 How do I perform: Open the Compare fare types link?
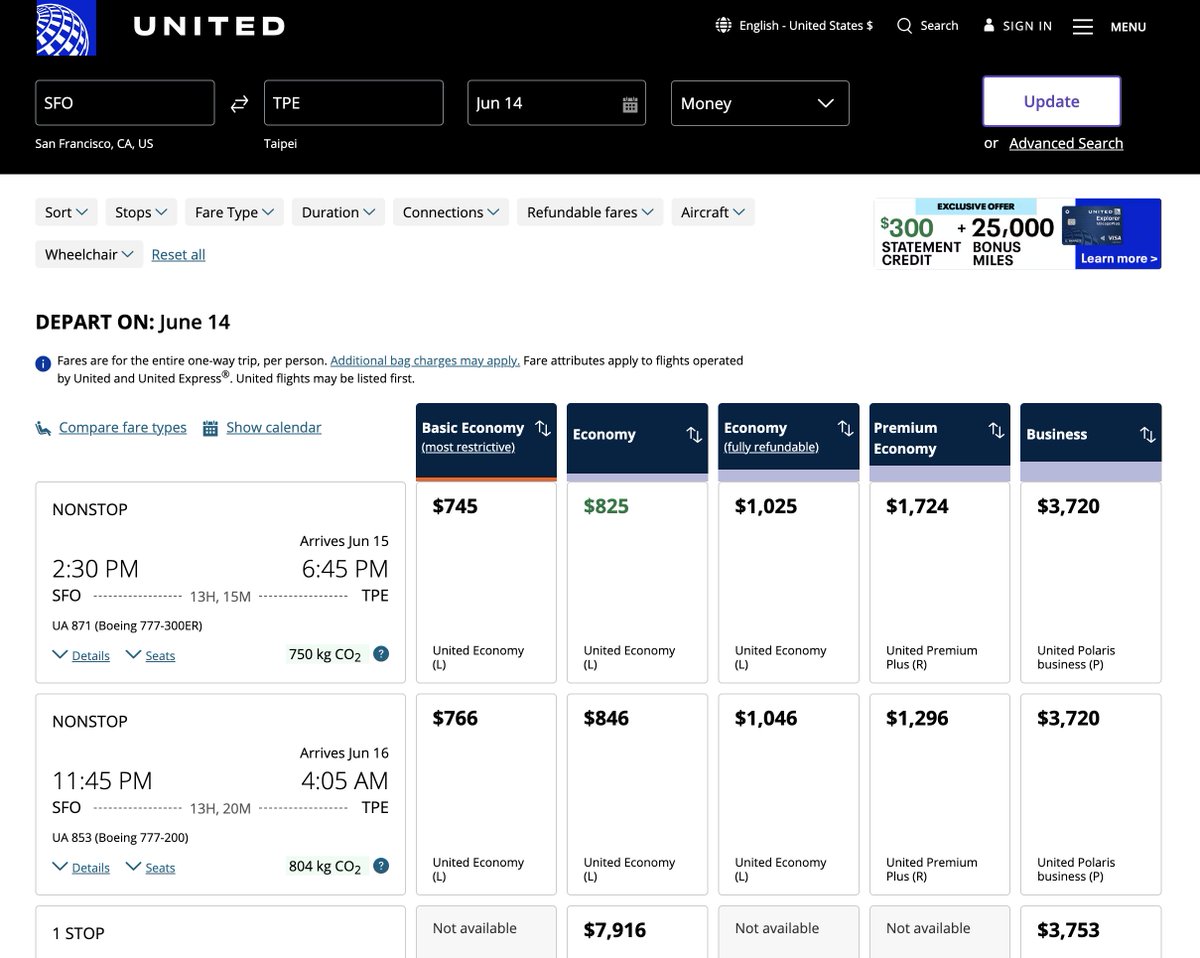pyautogui.click(x=123, y=428)
